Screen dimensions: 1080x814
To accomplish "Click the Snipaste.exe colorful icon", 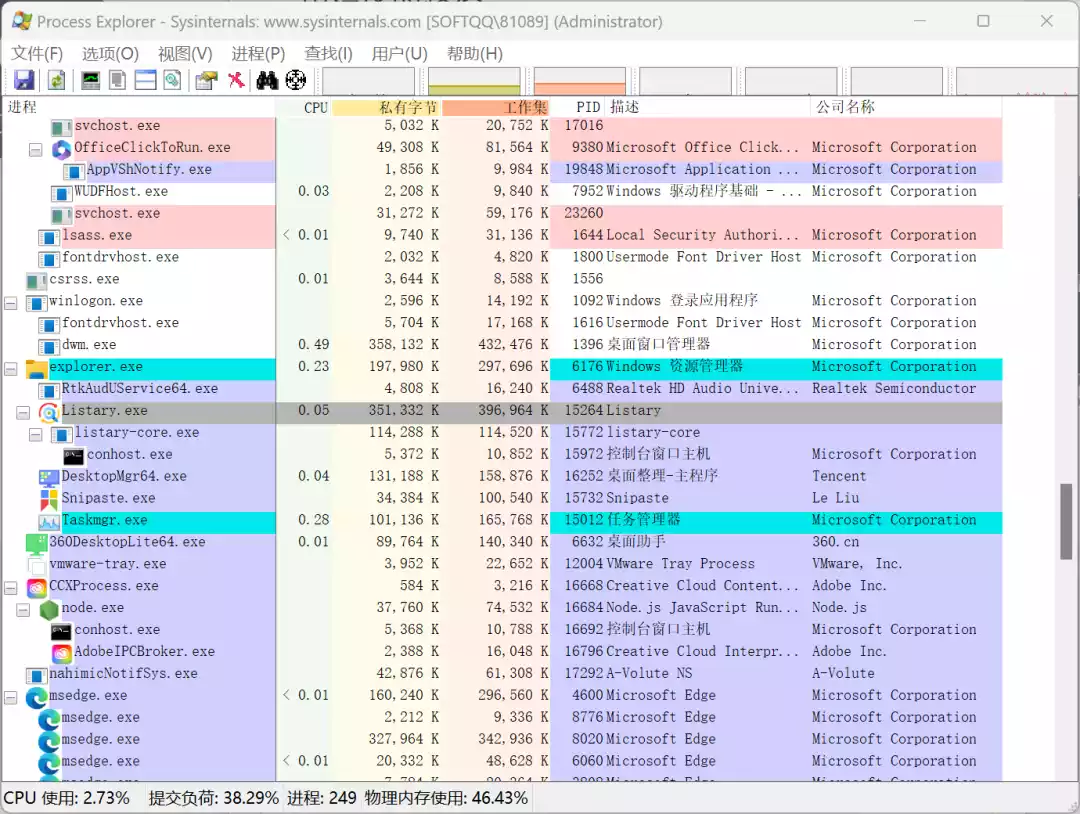I will [x=49, y=500].
